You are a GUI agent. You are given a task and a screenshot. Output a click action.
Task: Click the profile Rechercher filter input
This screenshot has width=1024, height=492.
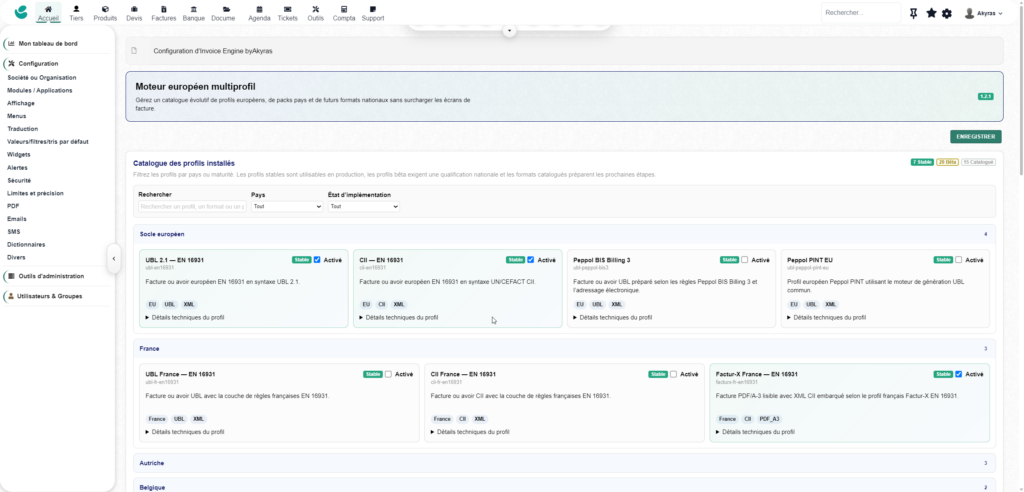(x=193, y=206)
